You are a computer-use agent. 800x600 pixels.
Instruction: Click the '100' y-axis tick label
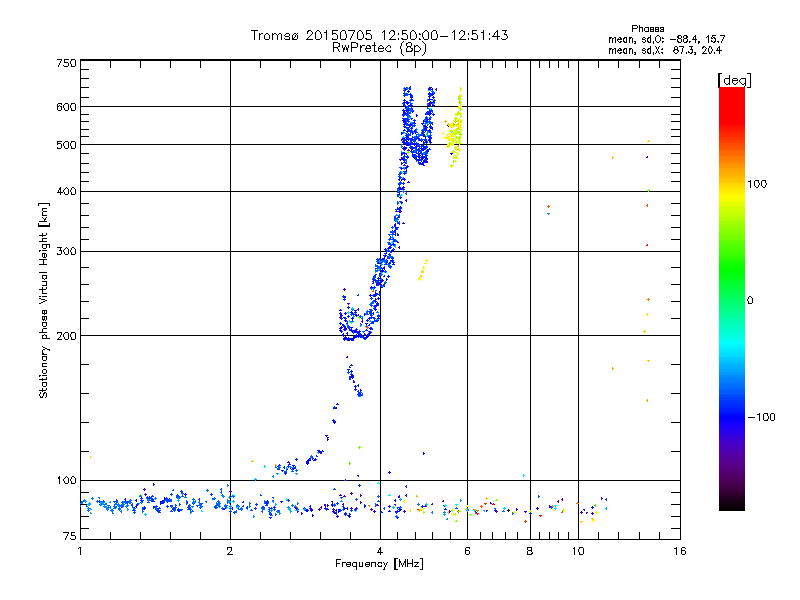coord(67,481)
